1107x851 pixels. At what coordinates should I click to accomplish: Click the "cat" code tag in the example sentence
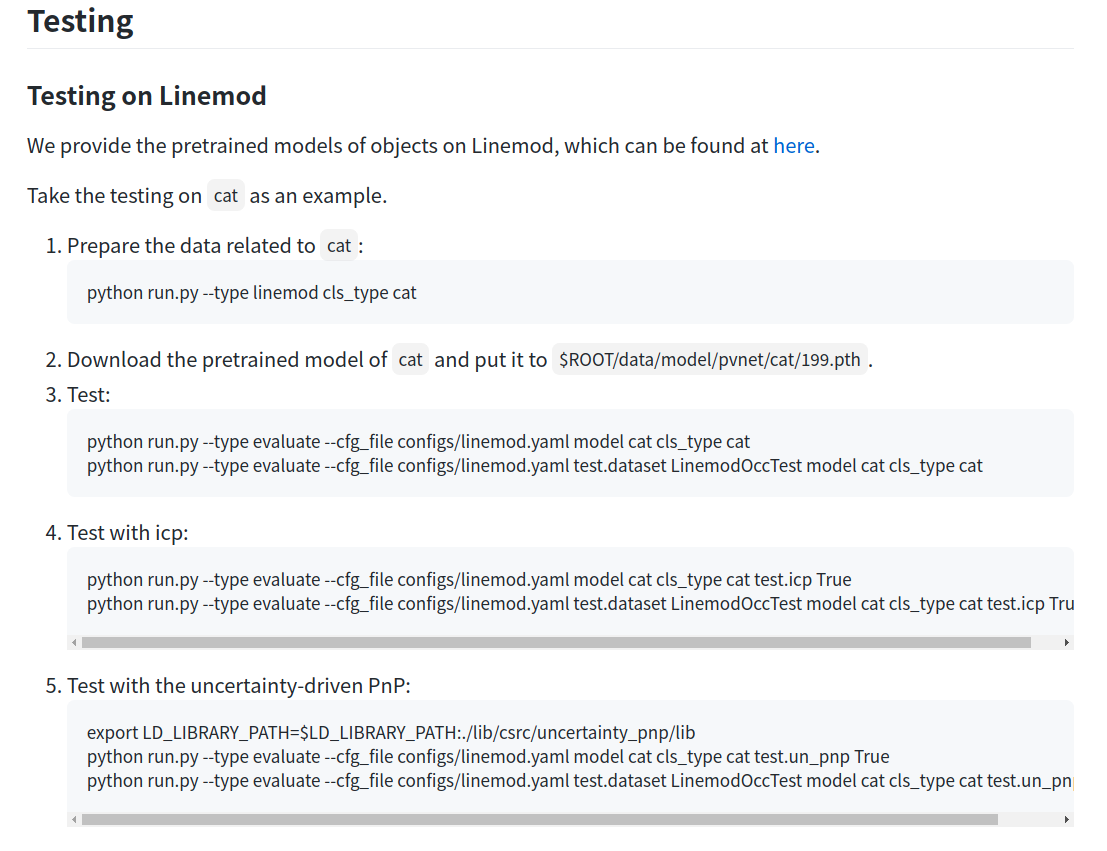point(226,196)
